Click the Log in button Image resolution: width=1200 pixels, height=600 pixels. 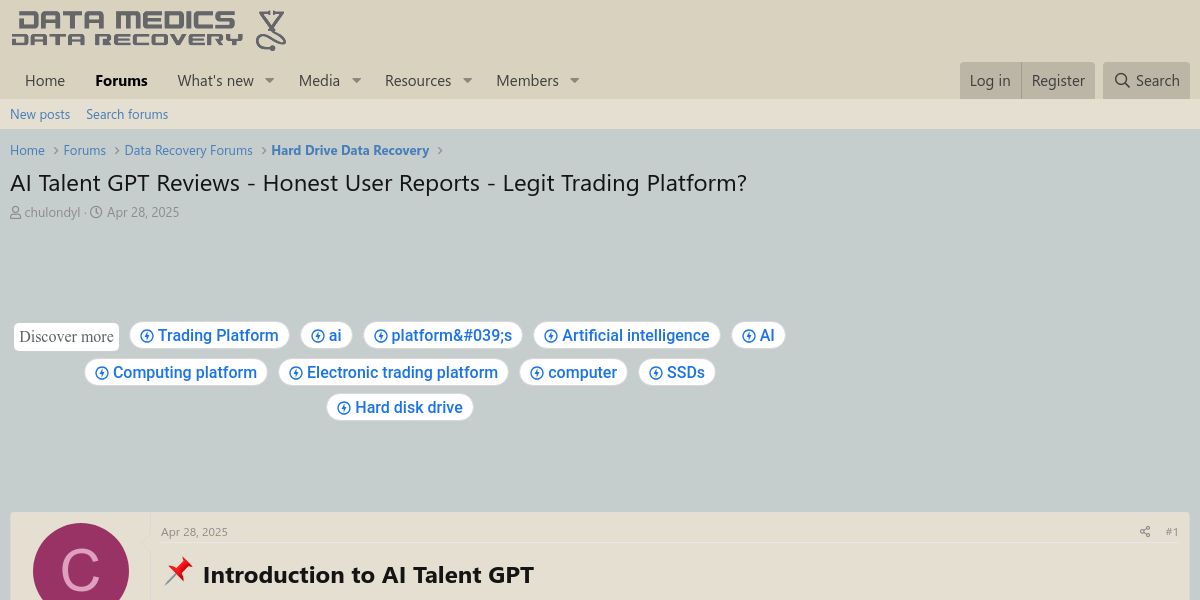(x=990, y=81)
